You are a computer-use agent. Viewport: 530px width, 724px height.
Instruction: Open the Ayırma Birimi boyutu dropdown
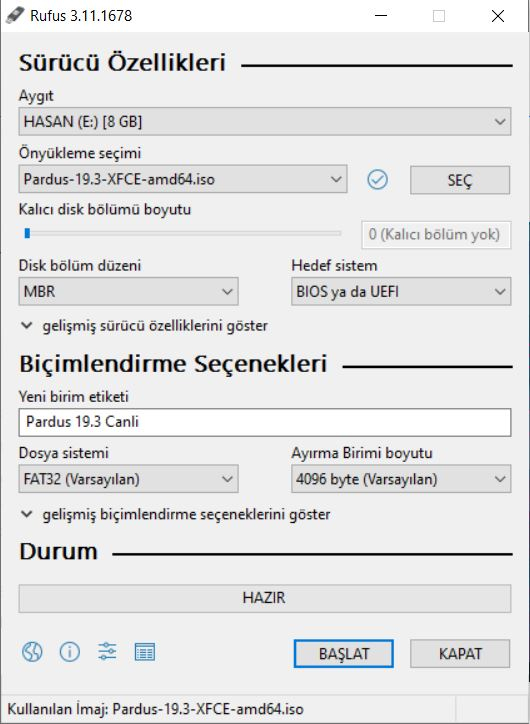tap(401, 479)
